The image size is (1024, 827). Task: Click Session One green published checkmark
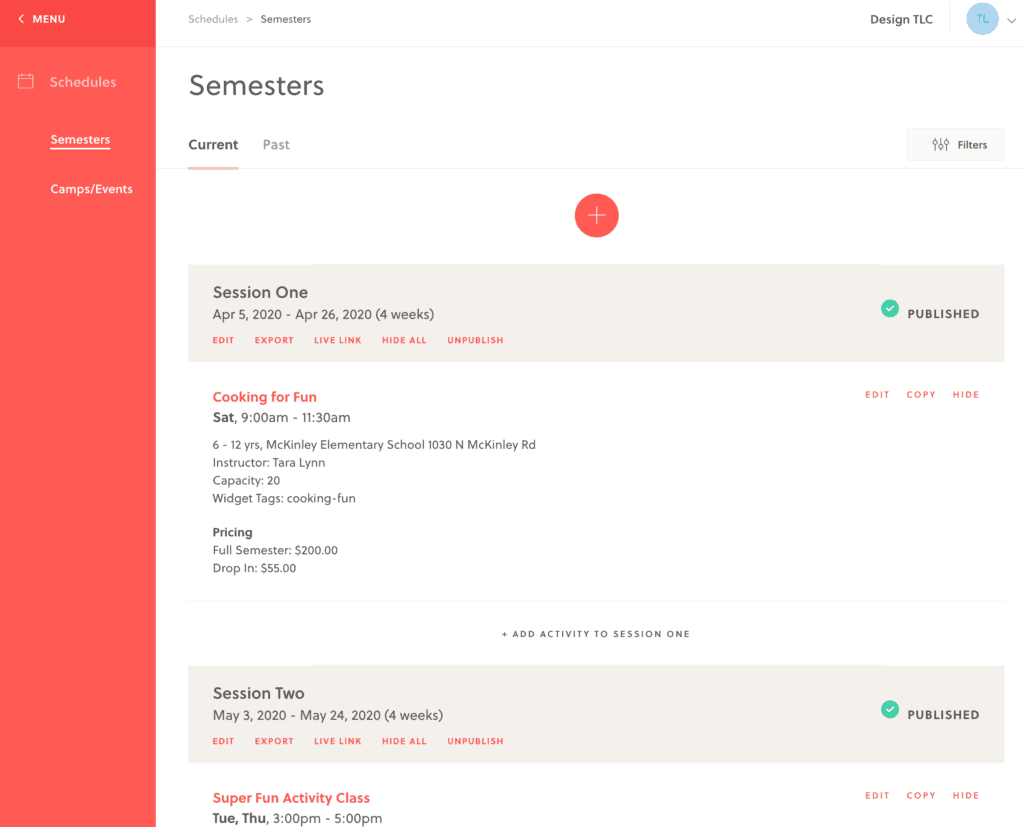click(x=889, y=309)
